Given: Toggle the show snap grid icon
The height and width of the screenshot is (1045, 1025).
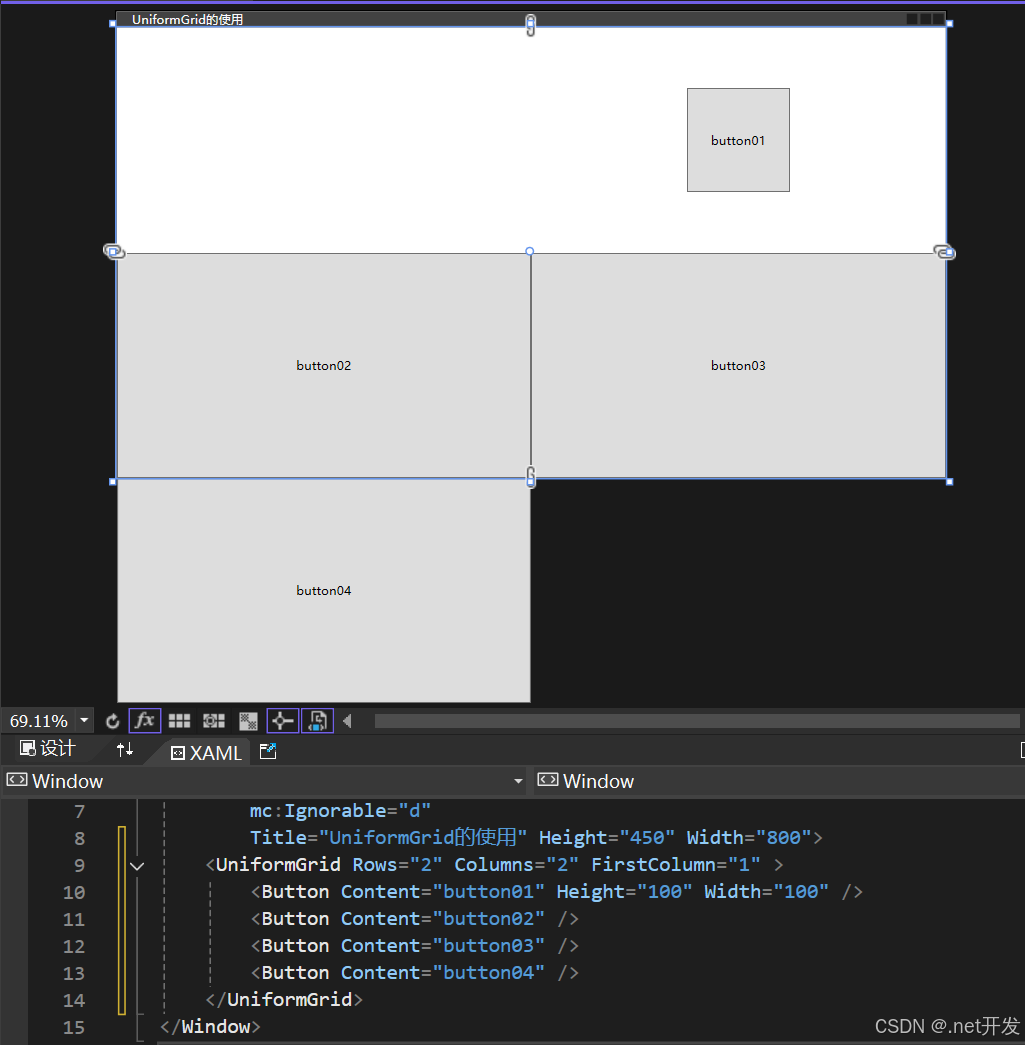Looking at the screenshot, I should (179, 721).
